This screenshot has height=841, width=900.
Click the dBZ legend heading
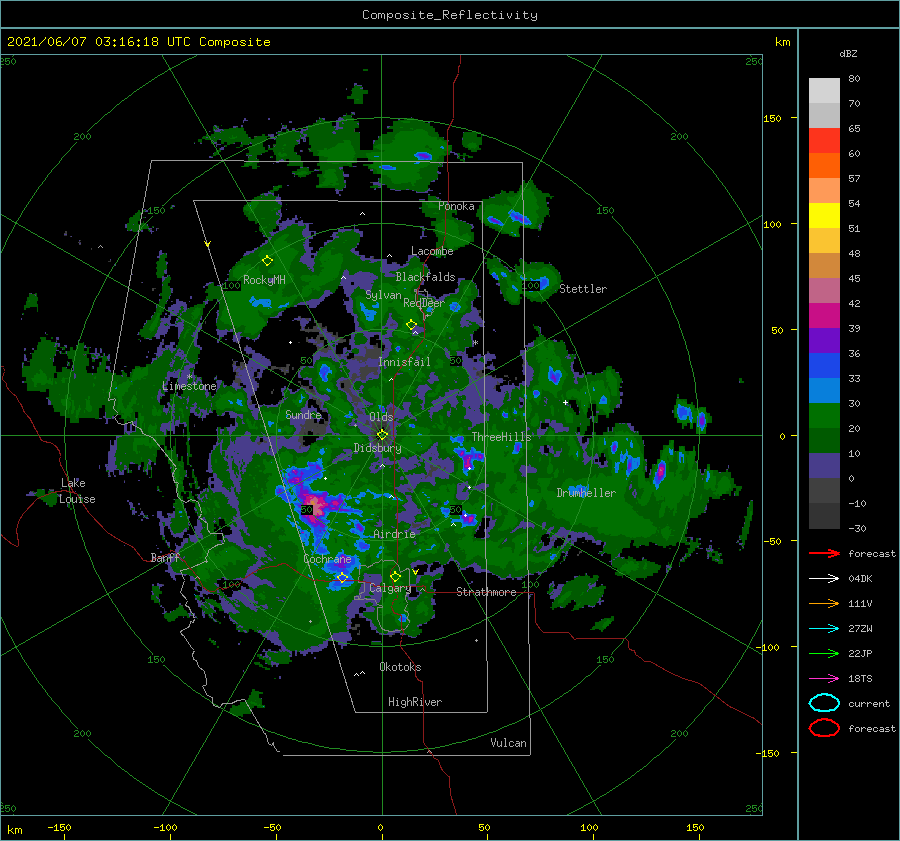point(848,53)
